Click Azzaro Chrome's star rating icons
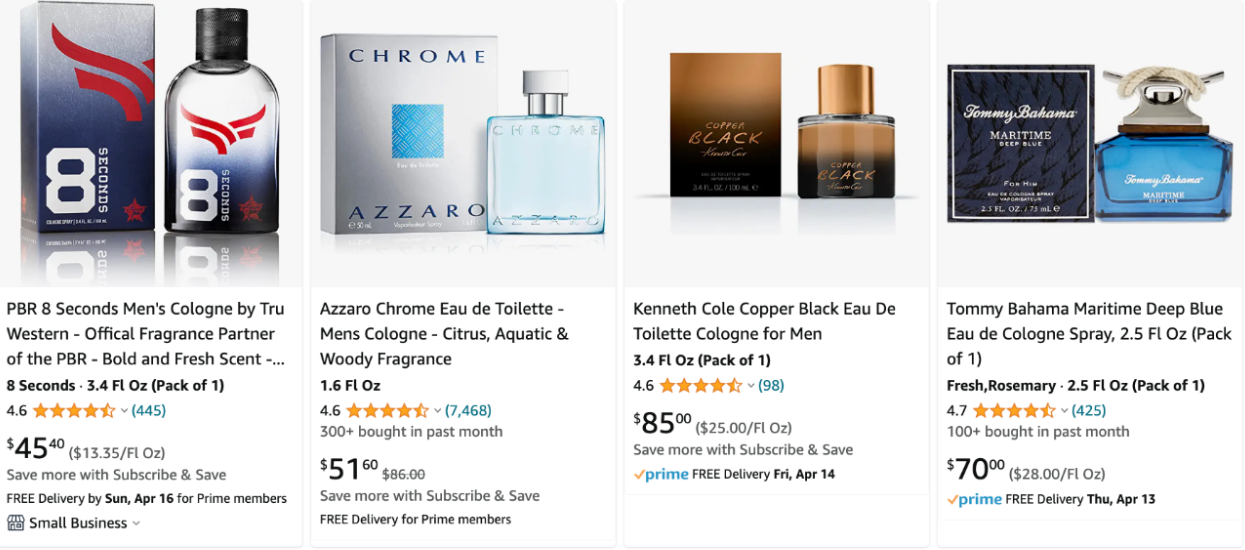Viewport: 1245px width, 550px height. click(387, 411)
